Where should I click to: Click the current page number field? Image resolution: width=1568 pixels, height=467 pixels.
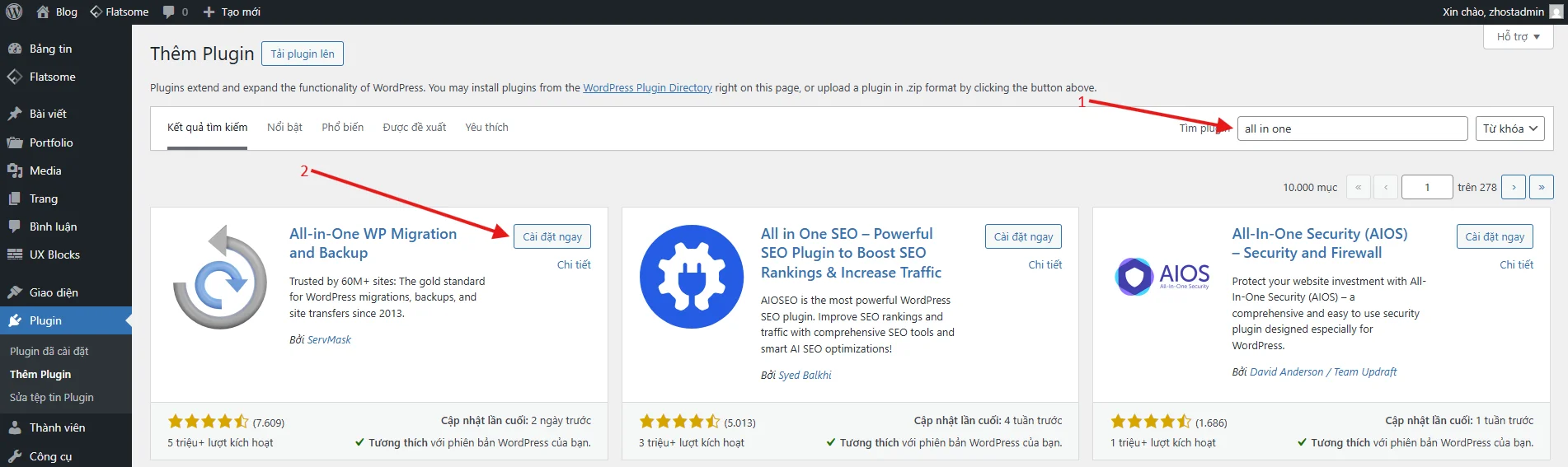point(1427,187)
